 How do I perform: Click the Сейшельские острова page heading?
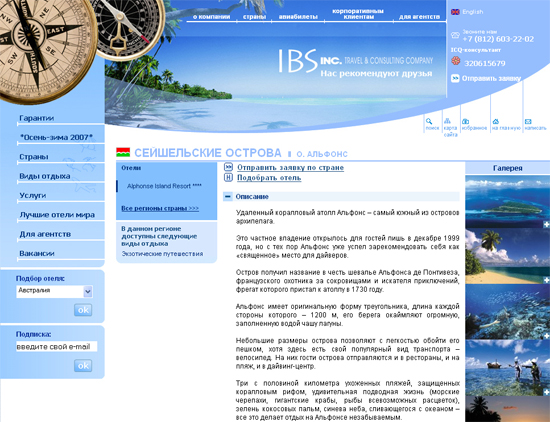click(x=208, y=153)
